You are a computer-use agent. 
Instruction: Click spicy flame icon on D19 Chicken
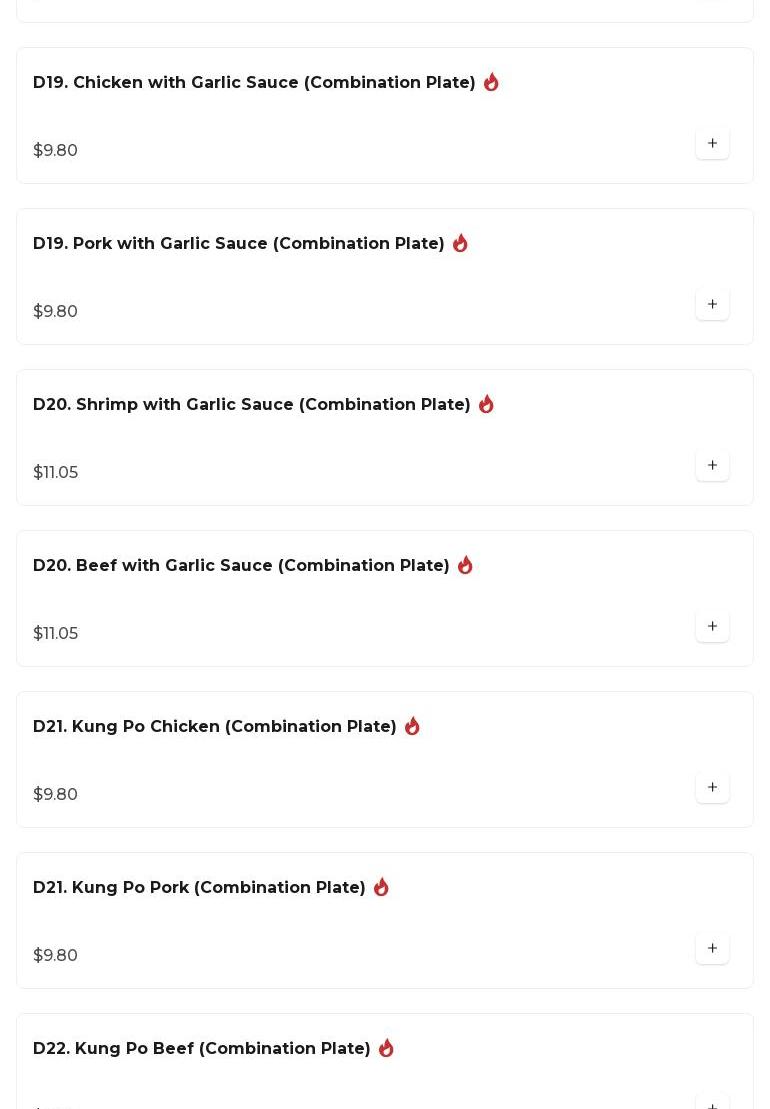[x=491, y=82]
